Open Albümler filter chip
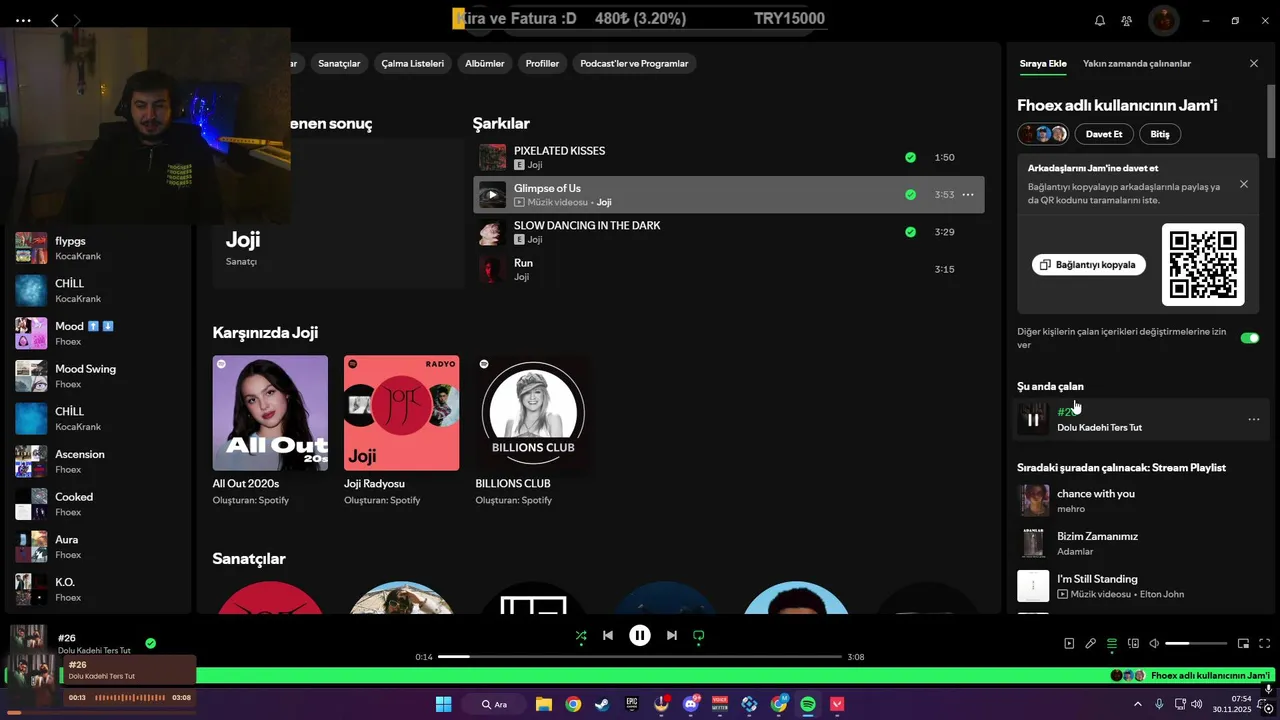Screen dimensions: 1280x720 pyautogui.click(x=485, y=63)
